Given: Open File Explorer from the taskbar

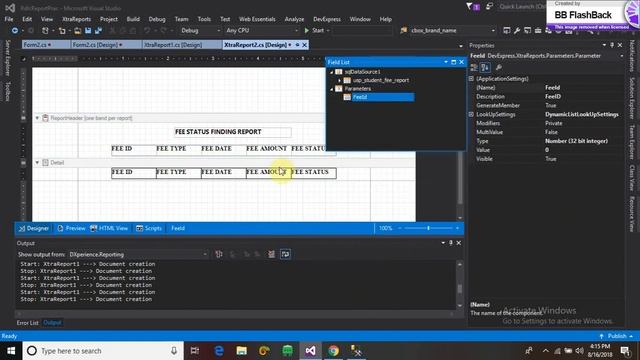Looking at the screenshot, I should tap(242, 351).
